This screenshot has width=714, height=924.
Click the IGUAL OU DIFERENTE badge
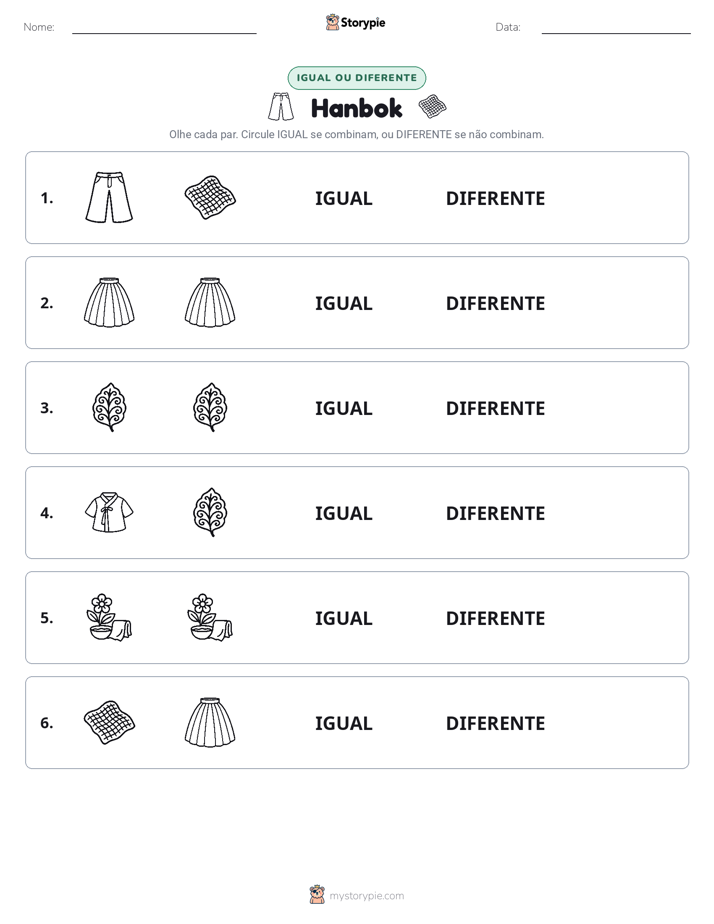[356, 78]
